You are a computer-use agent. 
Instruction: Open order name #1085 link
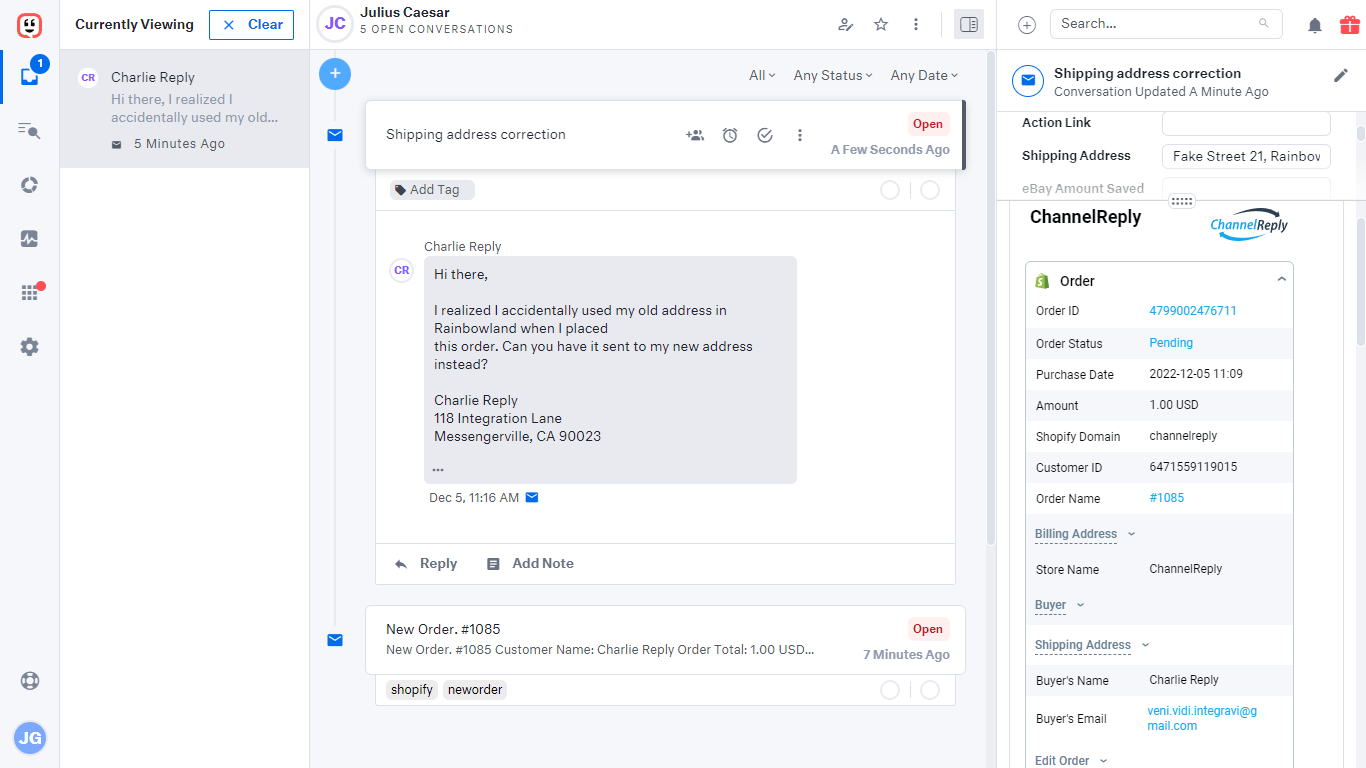click(1167, 498)
